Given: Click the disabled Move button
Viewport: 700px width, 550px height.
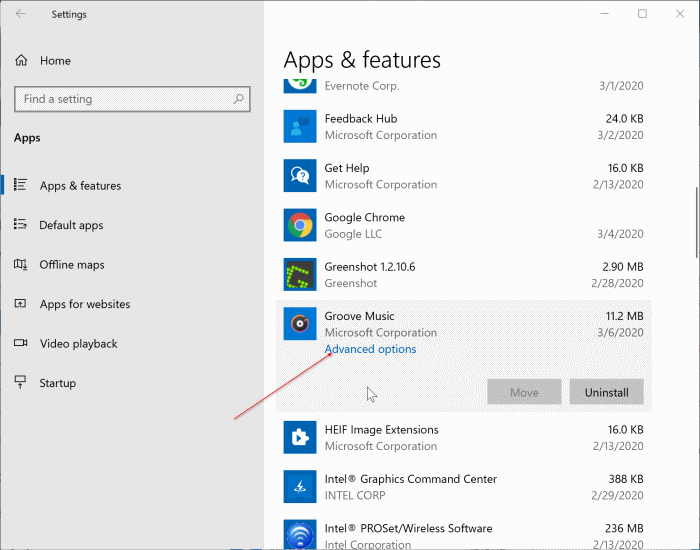Looking at the screenshot, I should pyautogui.click(x=524, y=392).
